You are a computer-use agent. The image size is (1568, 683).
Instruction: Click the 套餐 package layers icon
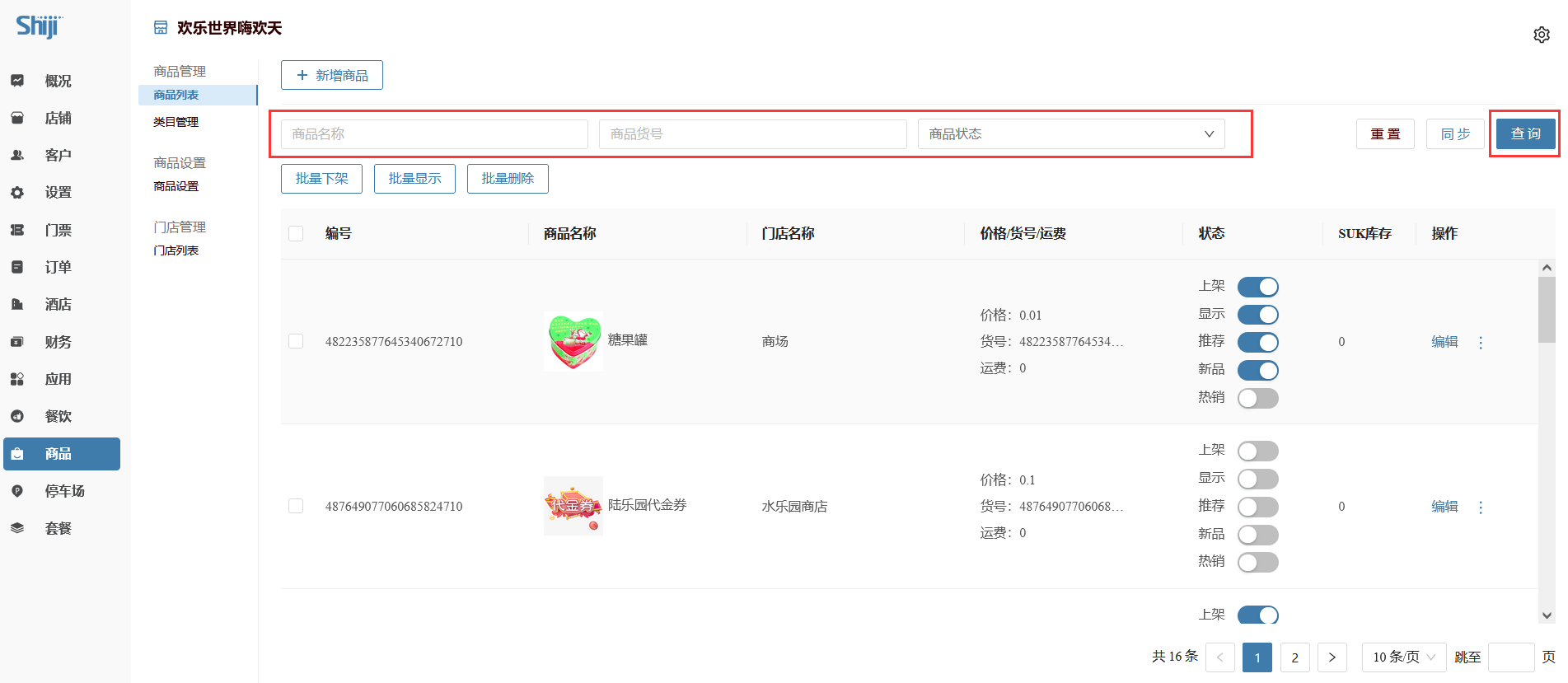[17, 528]
